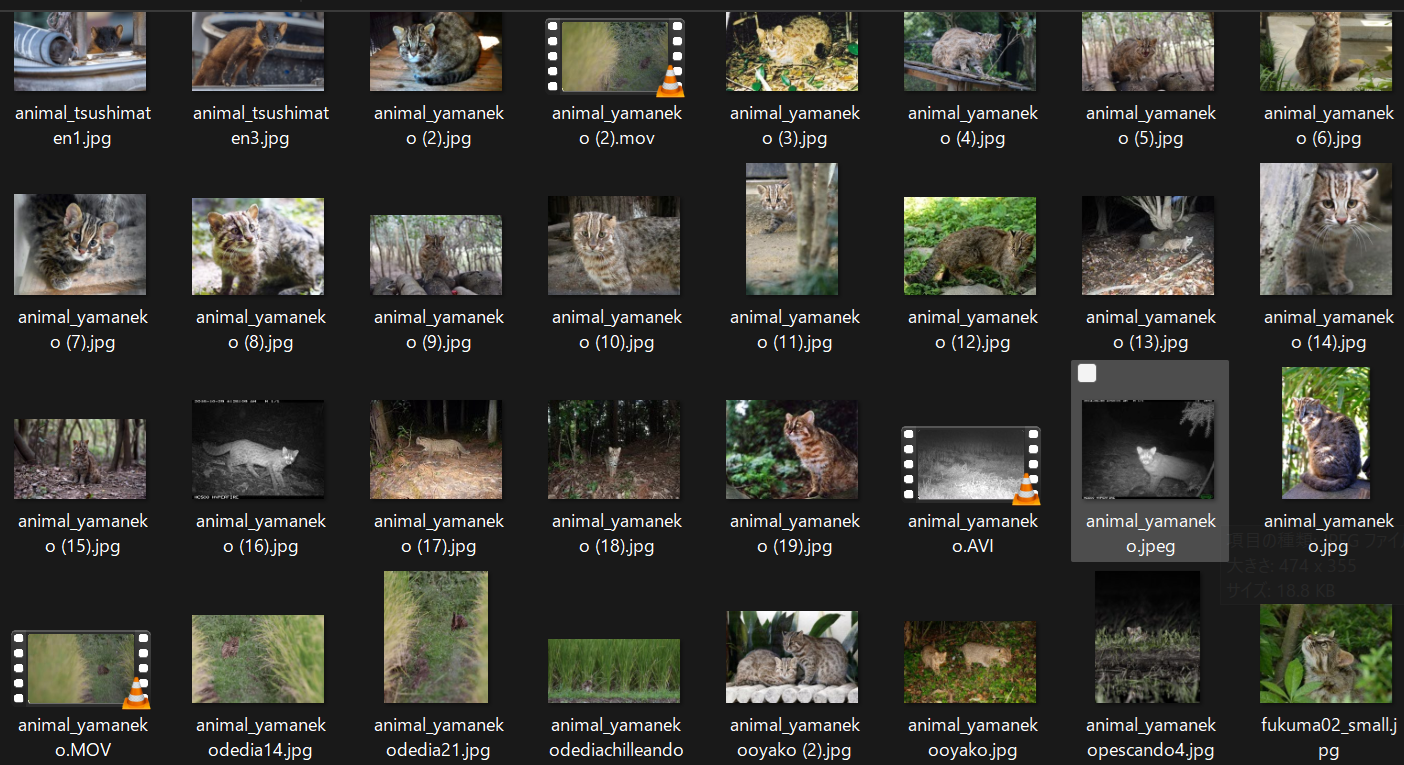The width and height of the screenshot is (1404, 765).
Task: Select animal_tsushimaten1.jpg thumbnail
Action: (x=80, y=52)
